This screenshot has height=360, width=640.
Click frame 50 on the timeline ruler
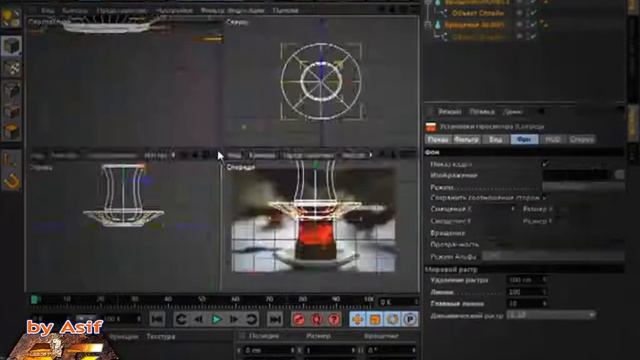(x=201, y=300)
